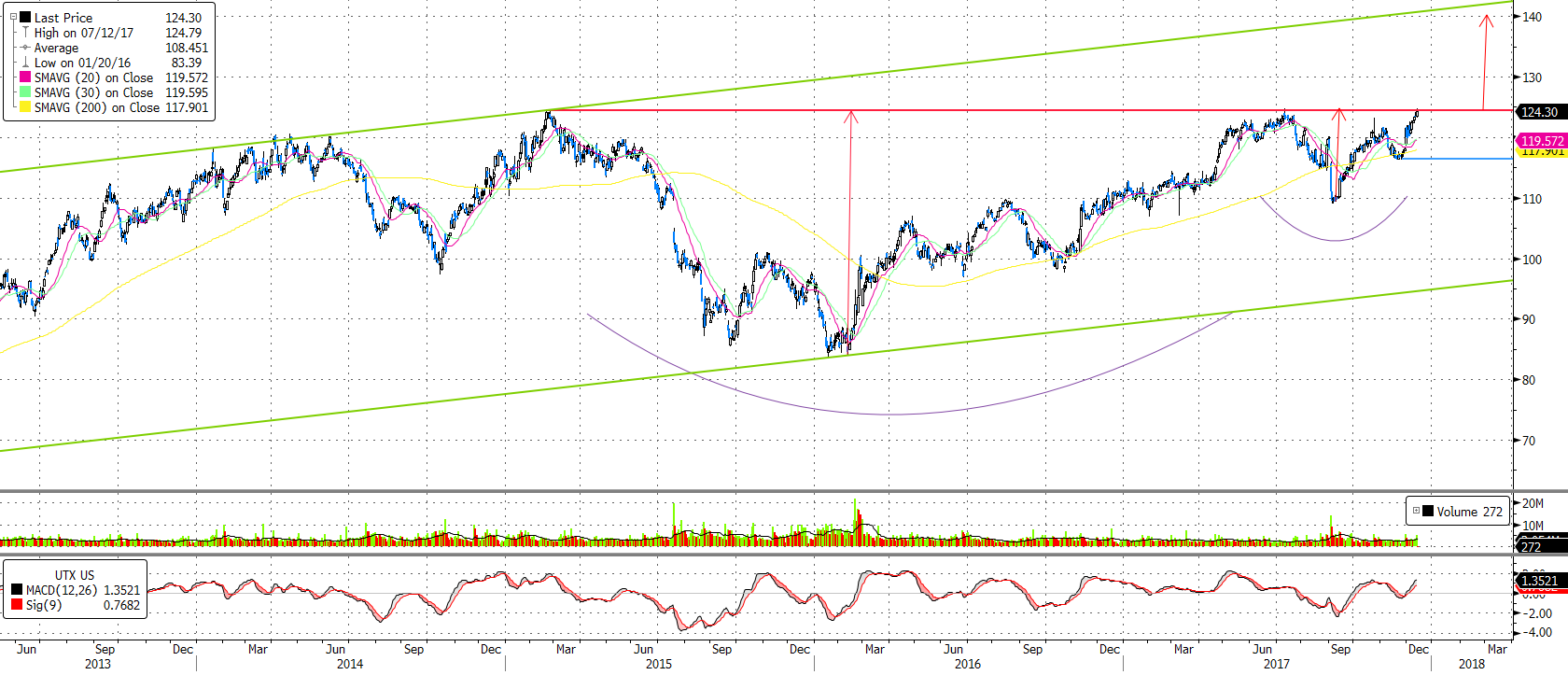
Task: Click the 124.79 high value
Action: [x=183, y=33]
